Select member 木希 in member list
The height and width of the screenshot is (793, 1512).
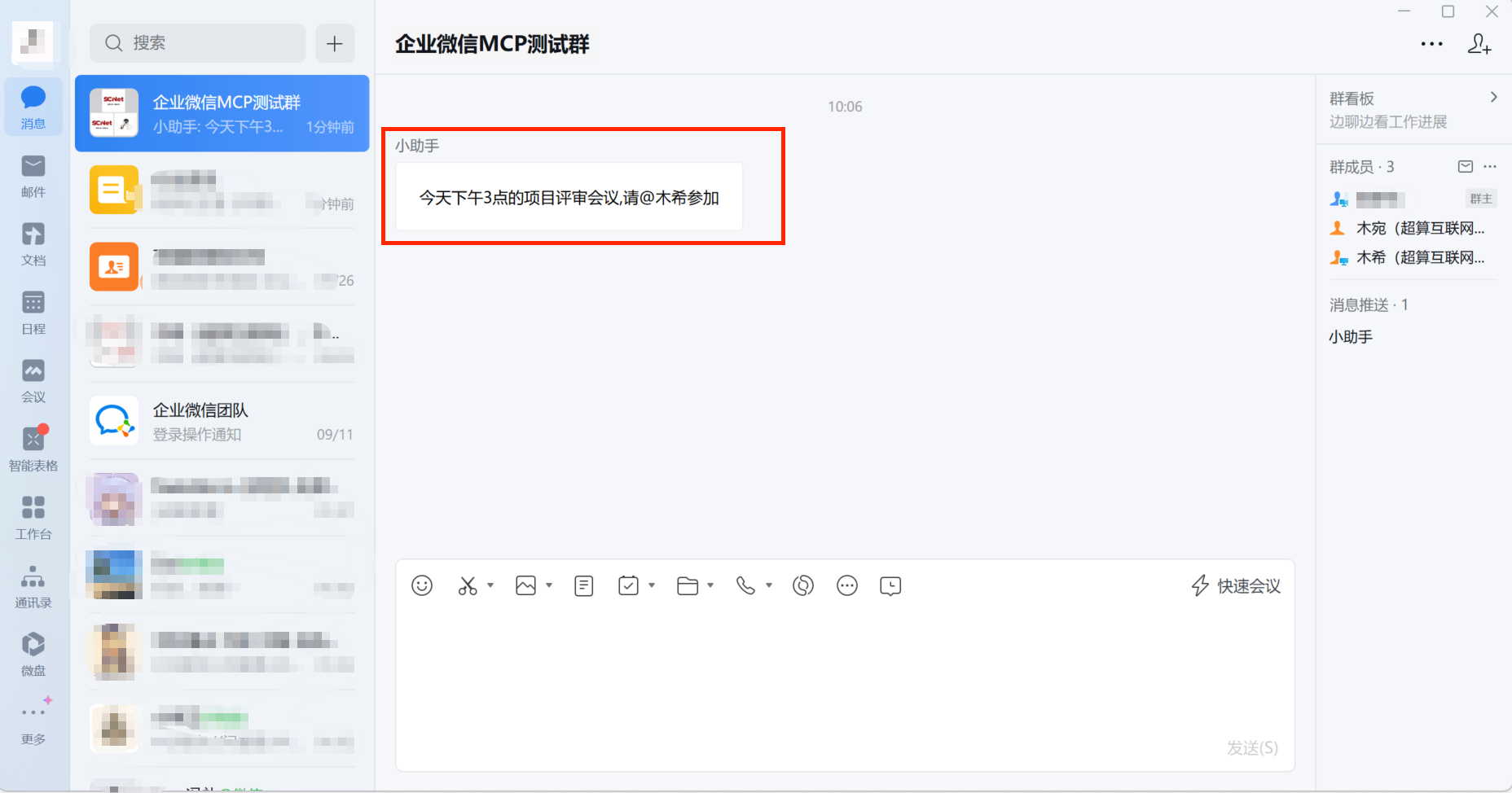coord(1418,258)
